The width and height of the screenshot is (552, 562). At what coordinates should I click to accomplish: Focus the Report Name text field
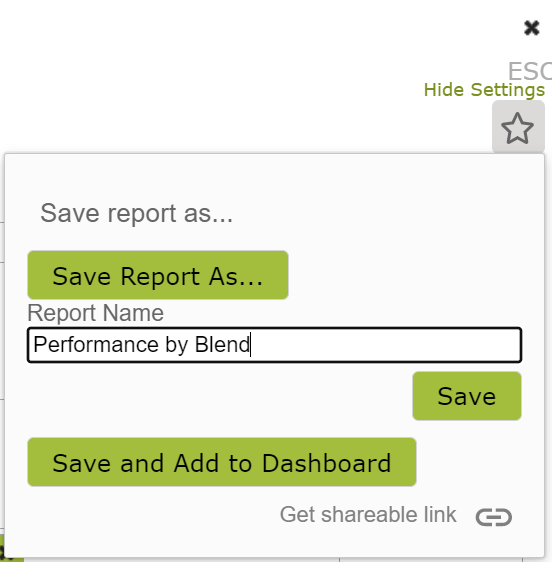click(x=275, y=345)
